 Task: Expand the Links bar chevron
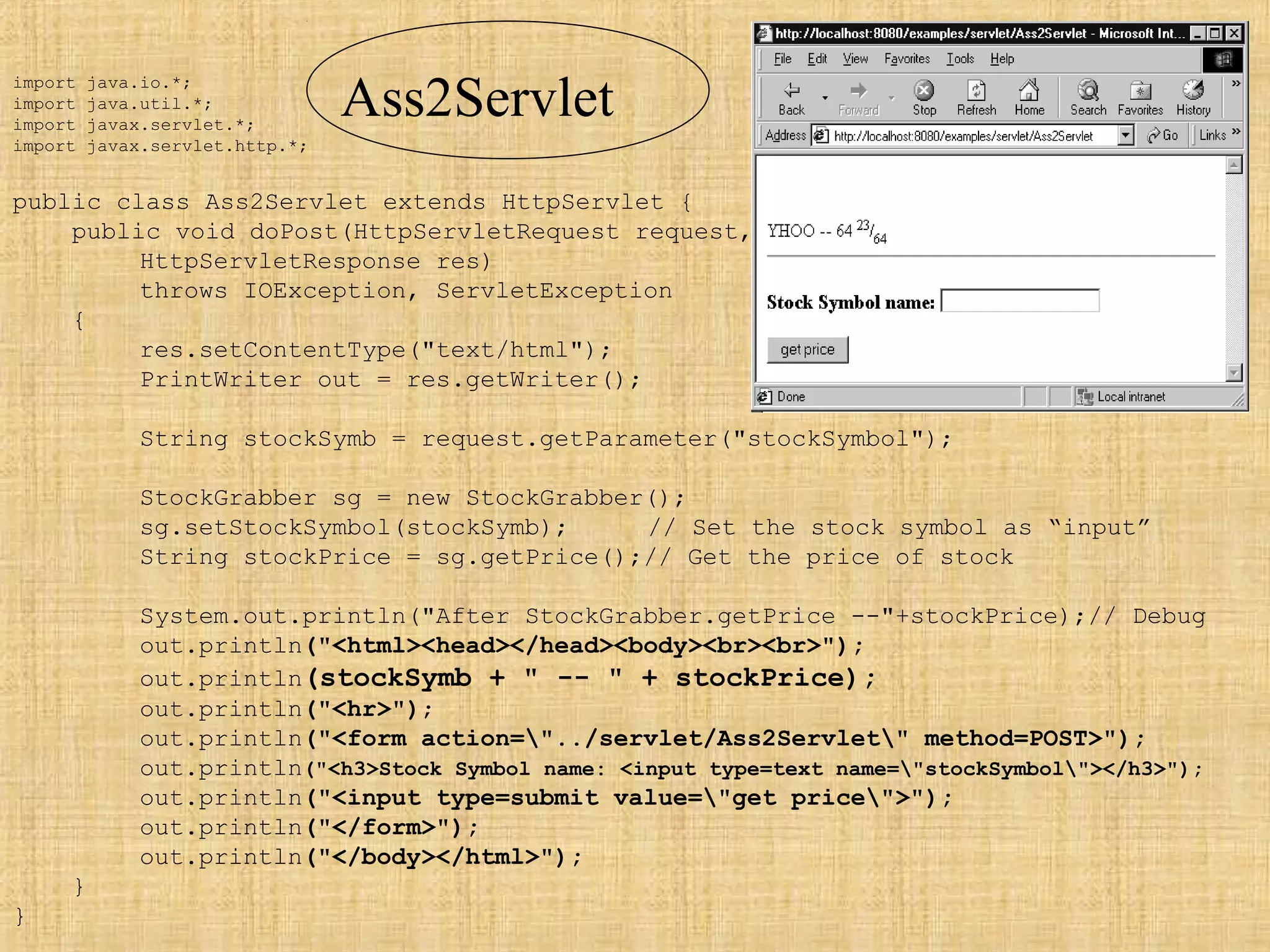click(1236, 131)
